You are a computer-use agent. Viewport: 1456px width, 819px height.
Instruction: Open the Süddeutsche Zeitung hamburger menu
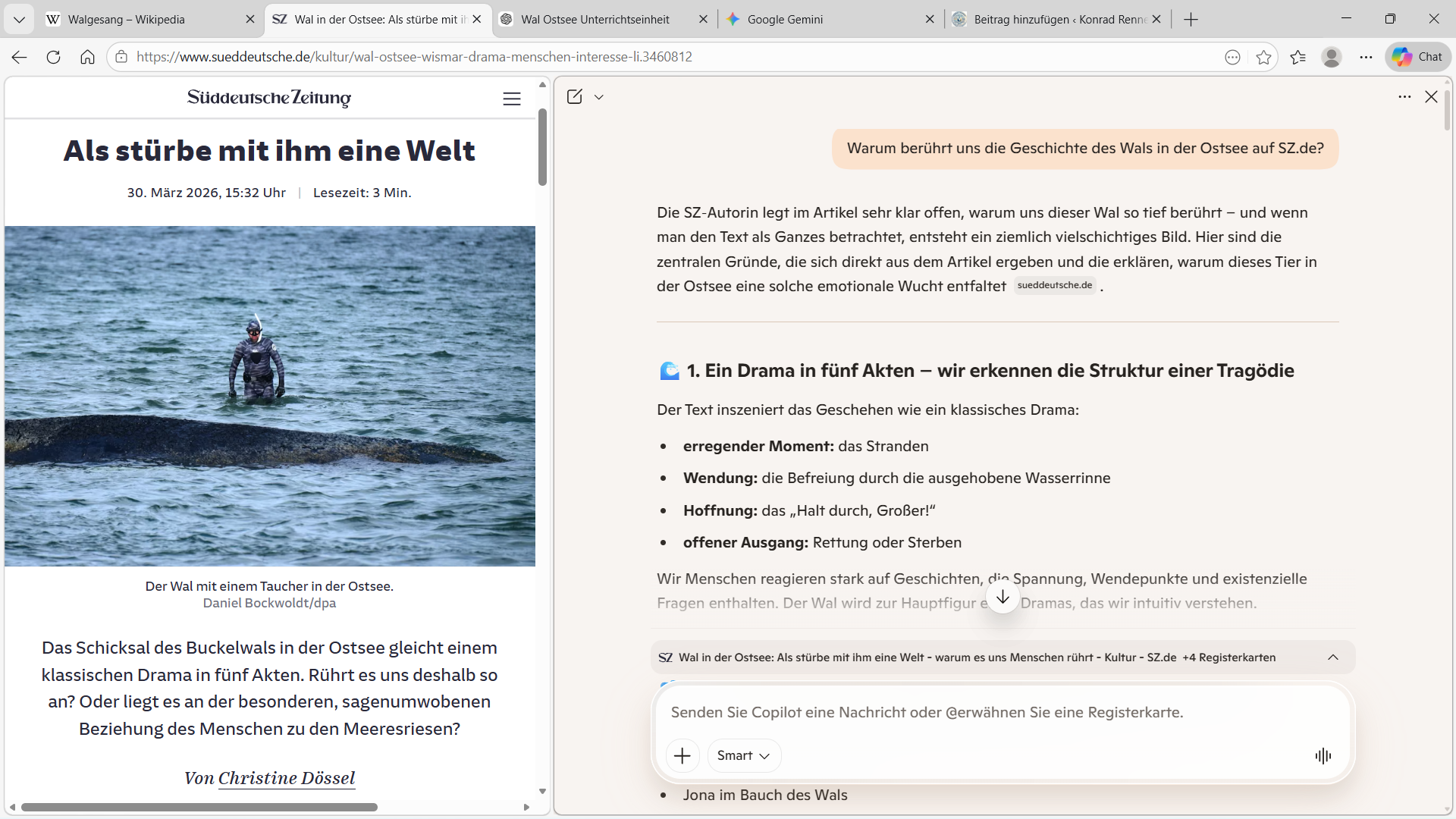click(x=512, y=99)
